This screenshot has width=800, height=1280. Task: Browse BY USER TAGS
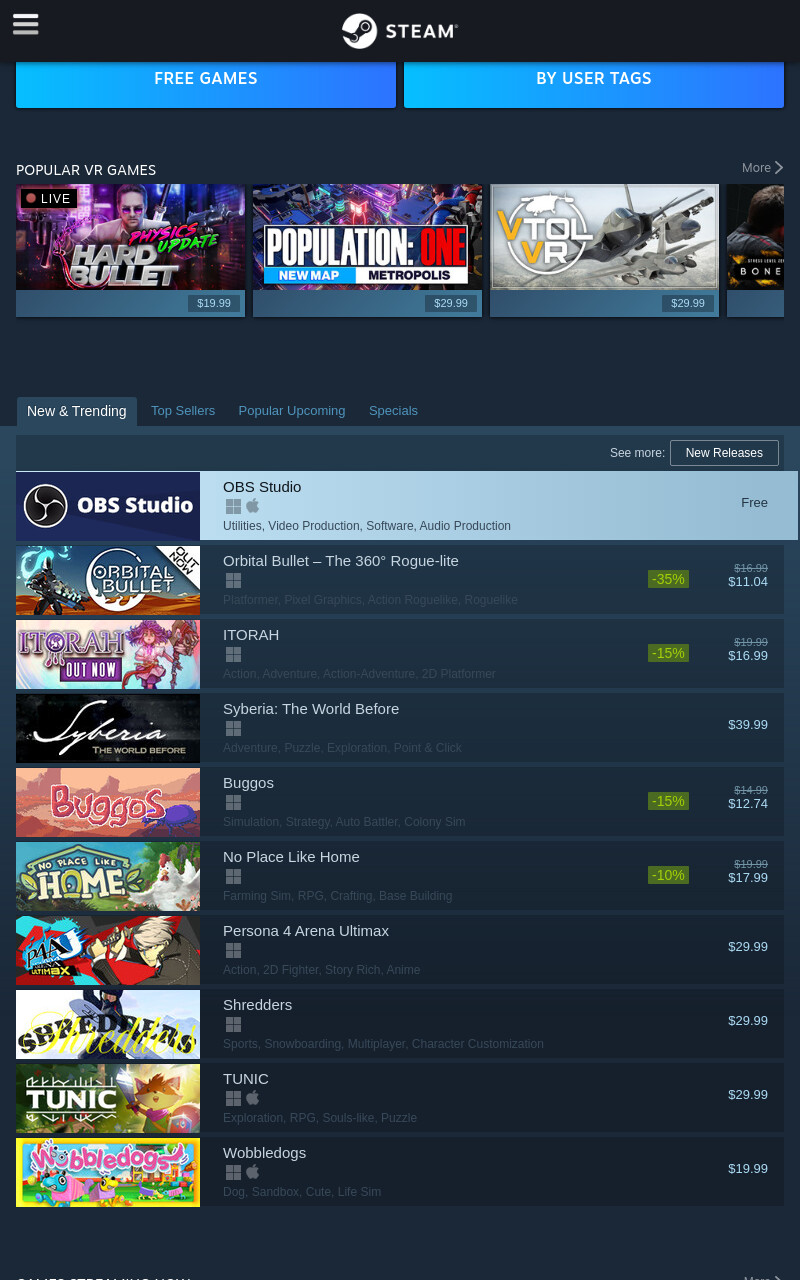(594, 79)
